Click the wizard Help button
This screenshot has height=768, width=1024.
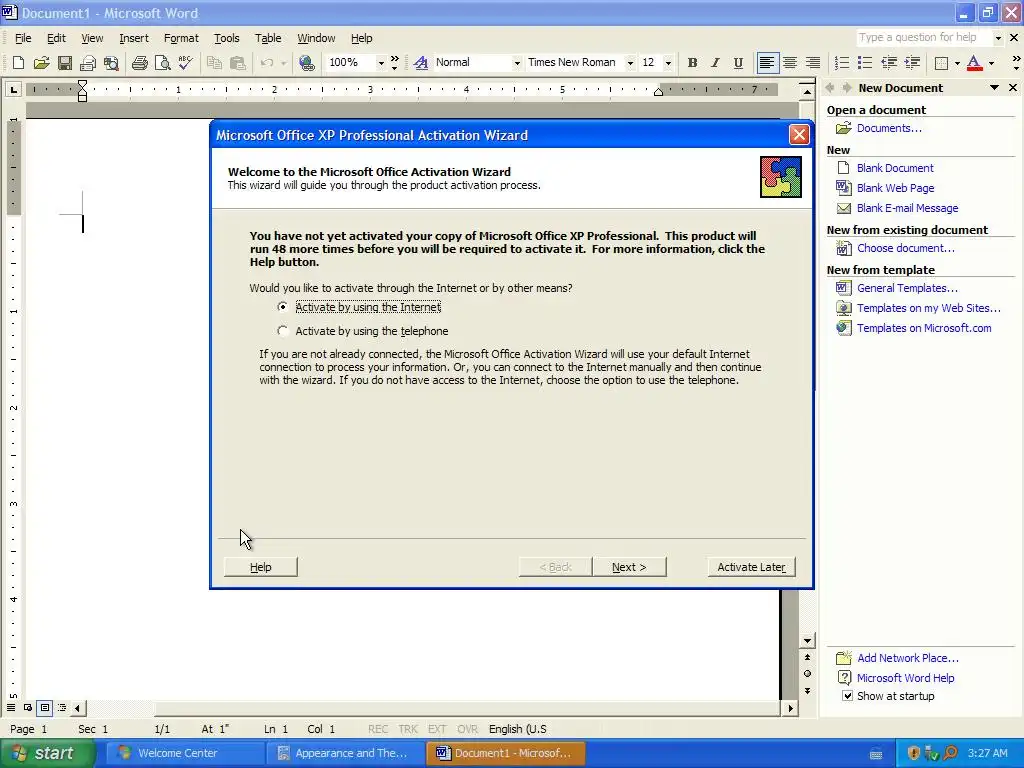[261, 567]
